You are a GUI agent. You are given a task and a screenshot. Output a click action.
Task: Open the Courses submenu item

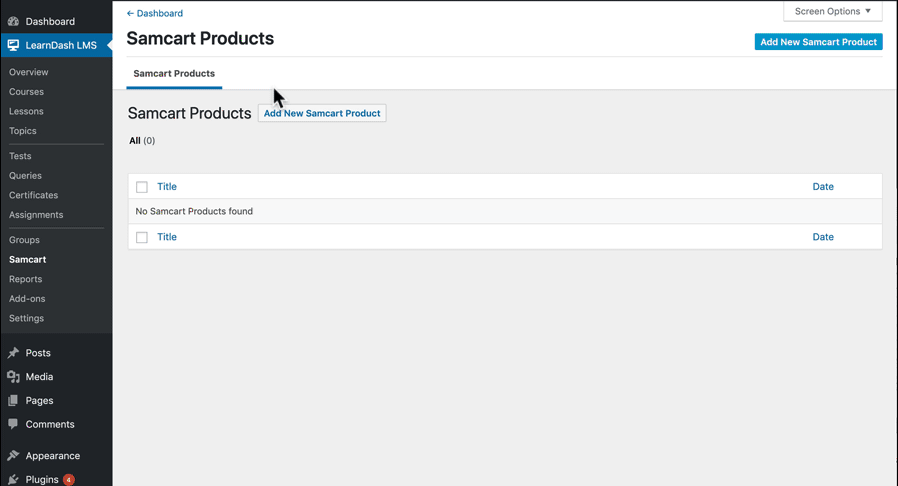coord(26,92)
